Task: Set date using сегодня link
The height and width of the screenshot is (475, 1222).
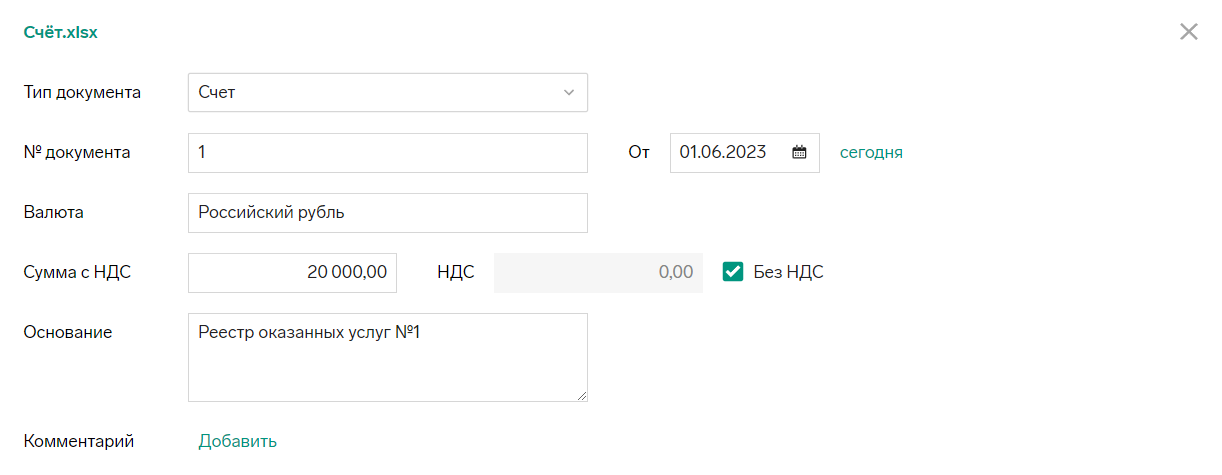Action: (x=871, y=153)
